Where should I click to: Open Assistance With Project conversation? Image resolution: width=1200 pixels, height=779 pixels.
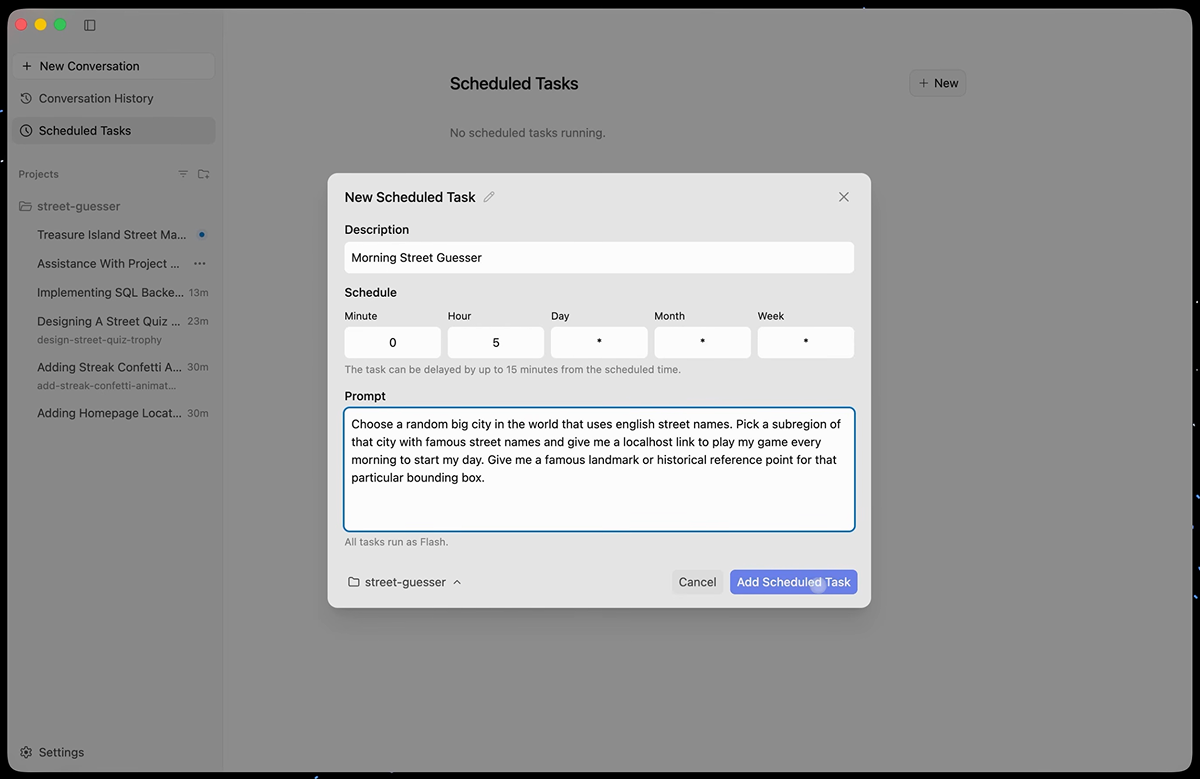click(x=109, y=264)
